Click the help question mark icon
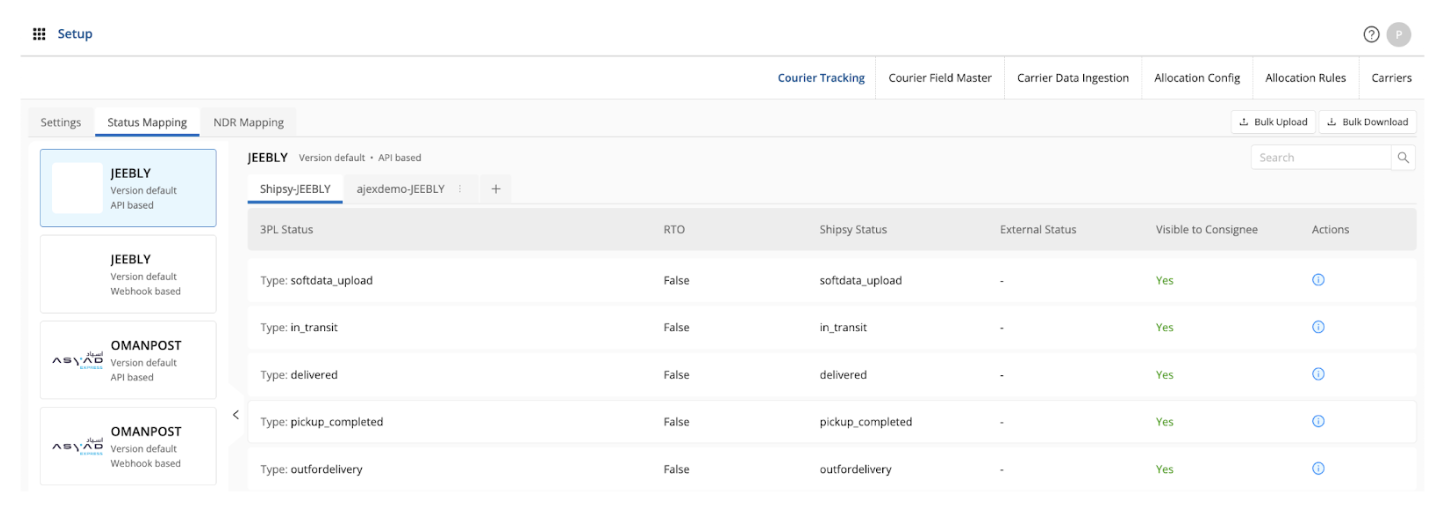The height and width of the screenshot is (516, 1440). (1371, 34)
